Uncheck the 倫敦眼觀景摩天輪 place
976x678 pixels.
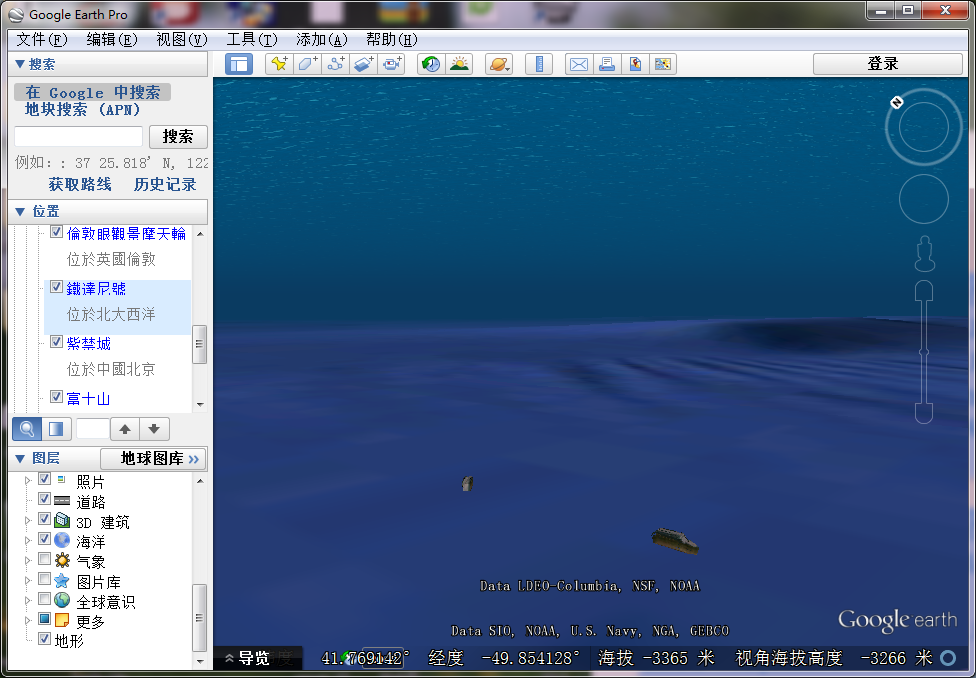(x=57, y=232)
